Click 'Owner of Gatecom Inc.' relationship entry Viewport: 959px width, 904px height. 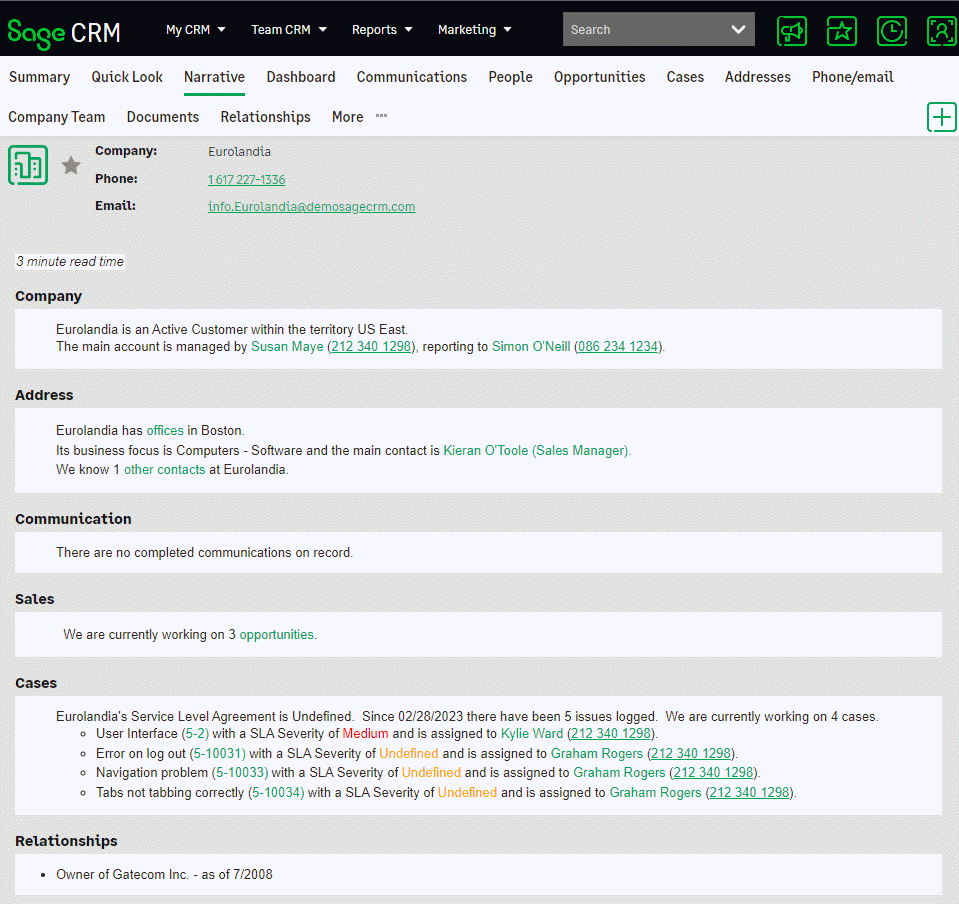coord(164,875)
